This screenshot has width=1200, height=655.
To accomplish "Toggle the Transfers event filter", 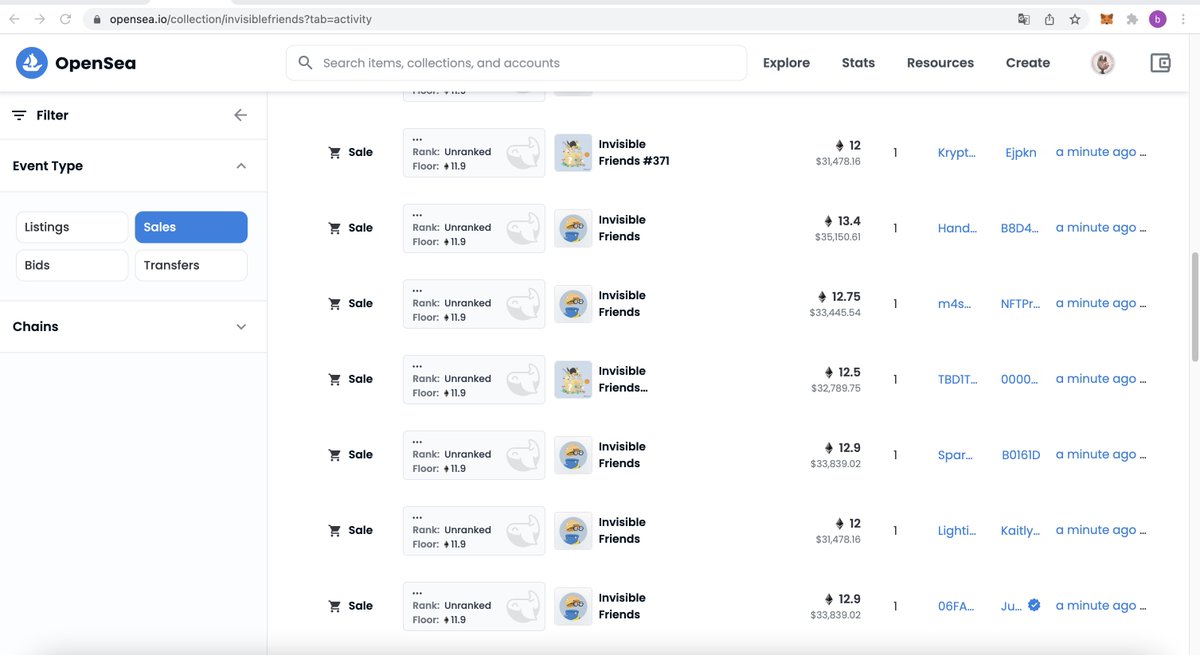I will pos(191,265).
